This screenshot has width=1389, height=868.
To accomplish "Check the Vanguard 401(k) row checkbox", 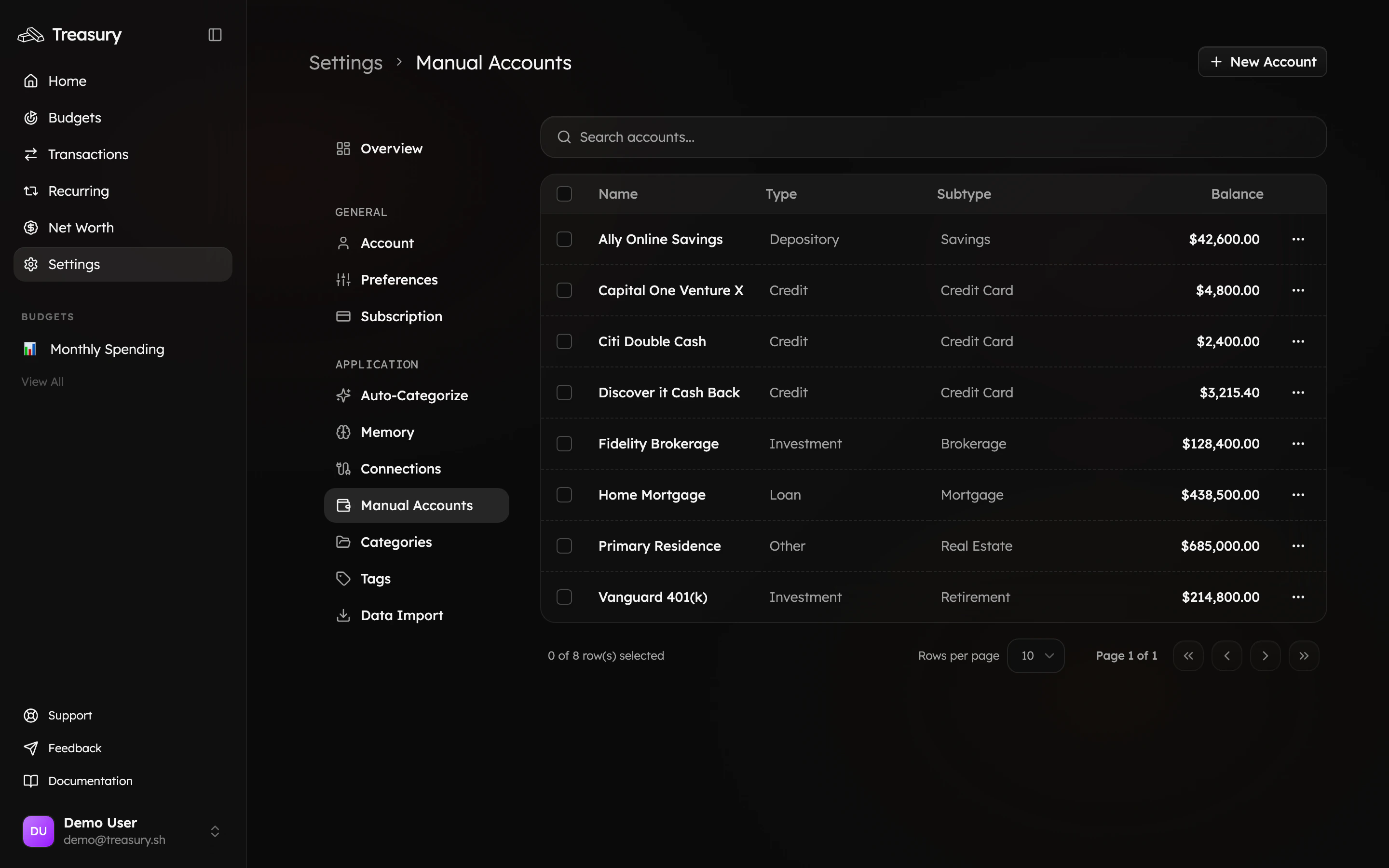I will click(x=564, y=597).
